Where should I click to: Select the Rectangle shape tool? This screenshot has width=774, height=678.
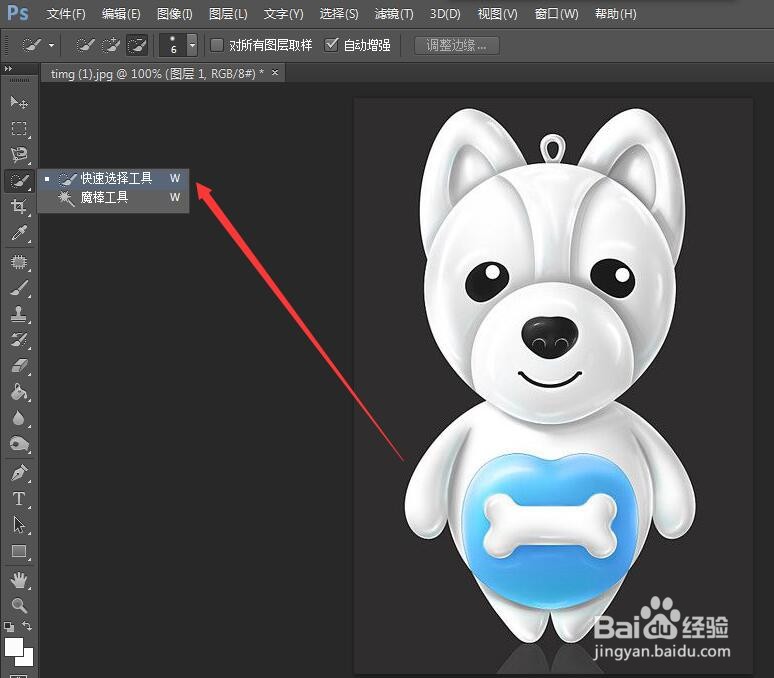(19, 551)
